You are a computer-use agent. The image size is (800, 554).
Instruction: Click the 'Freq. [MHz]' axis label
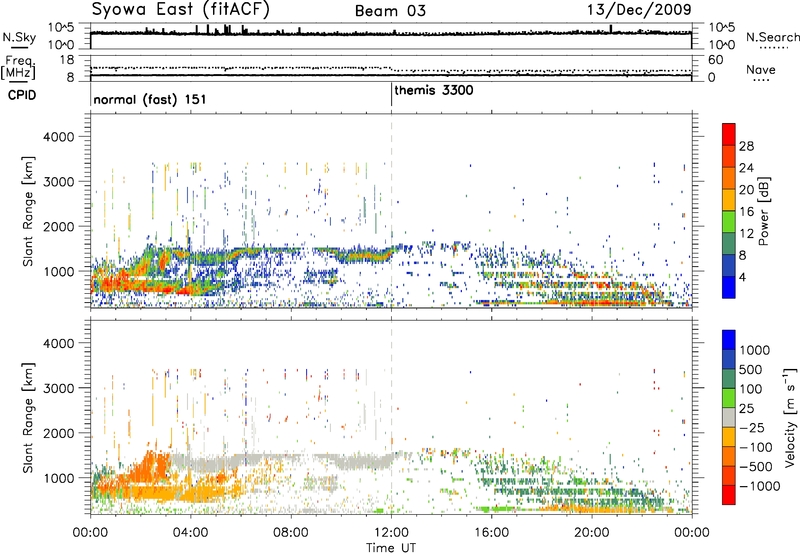coord(18,67)
